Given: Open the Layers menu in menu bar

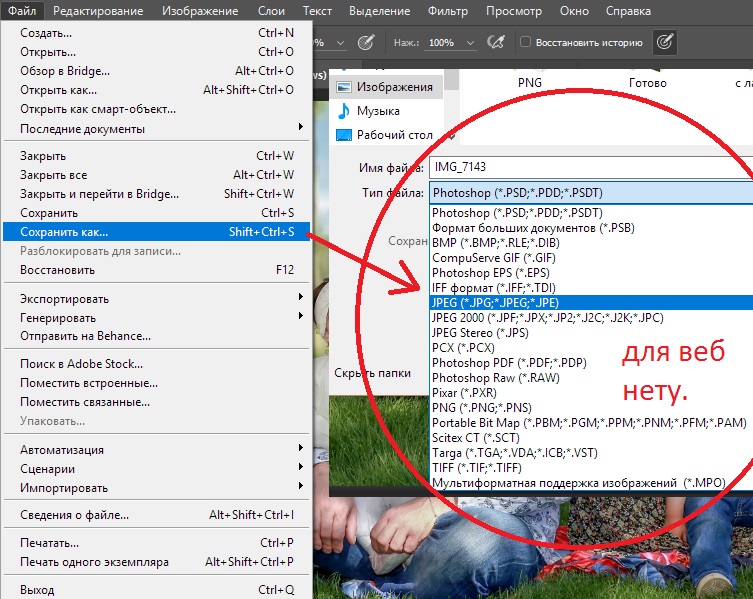Looking at the screenshot, I should tap(270, 11).
